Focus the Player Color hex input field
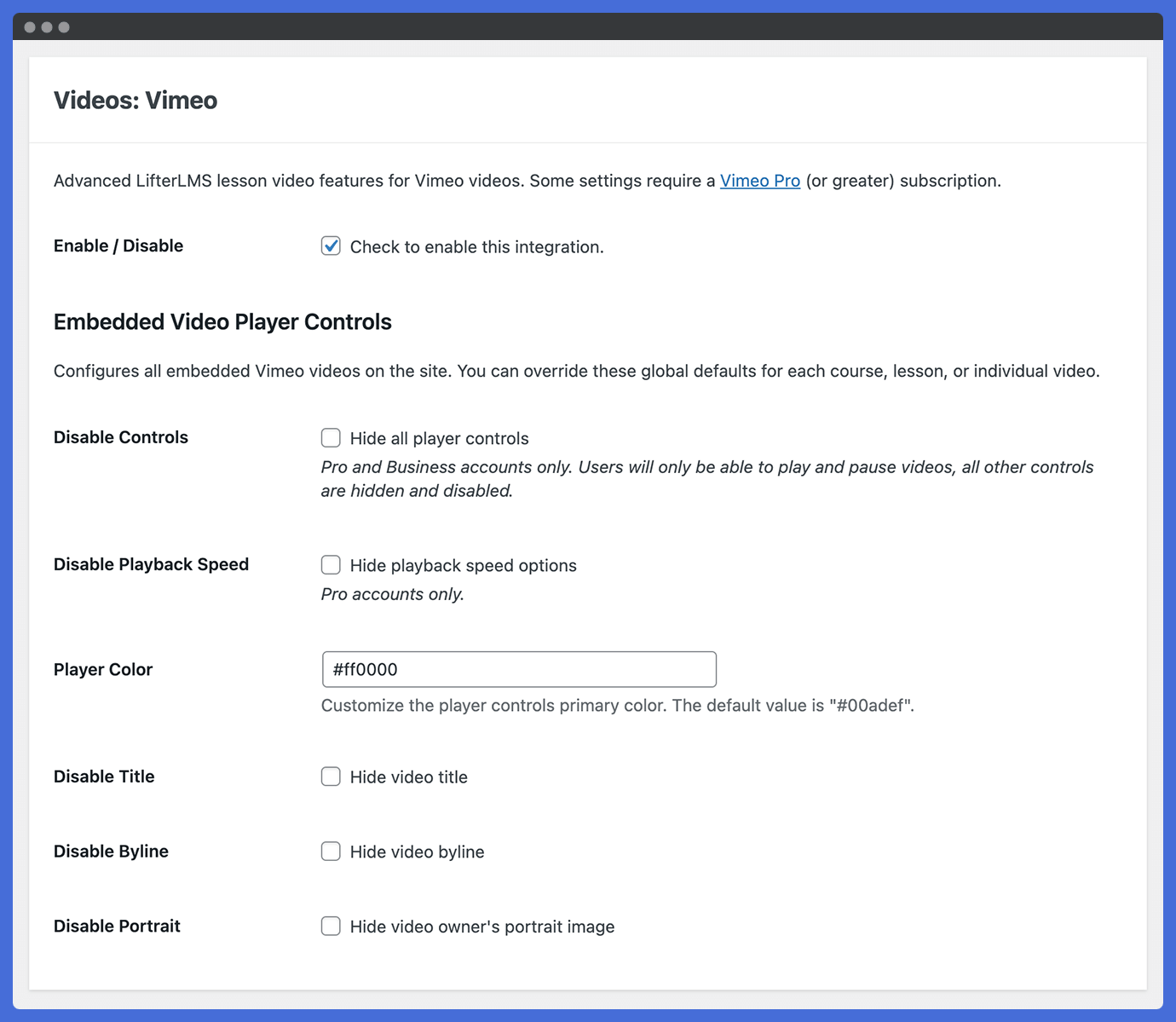This screenshot has width=1176, height=1022. point(519,669)
